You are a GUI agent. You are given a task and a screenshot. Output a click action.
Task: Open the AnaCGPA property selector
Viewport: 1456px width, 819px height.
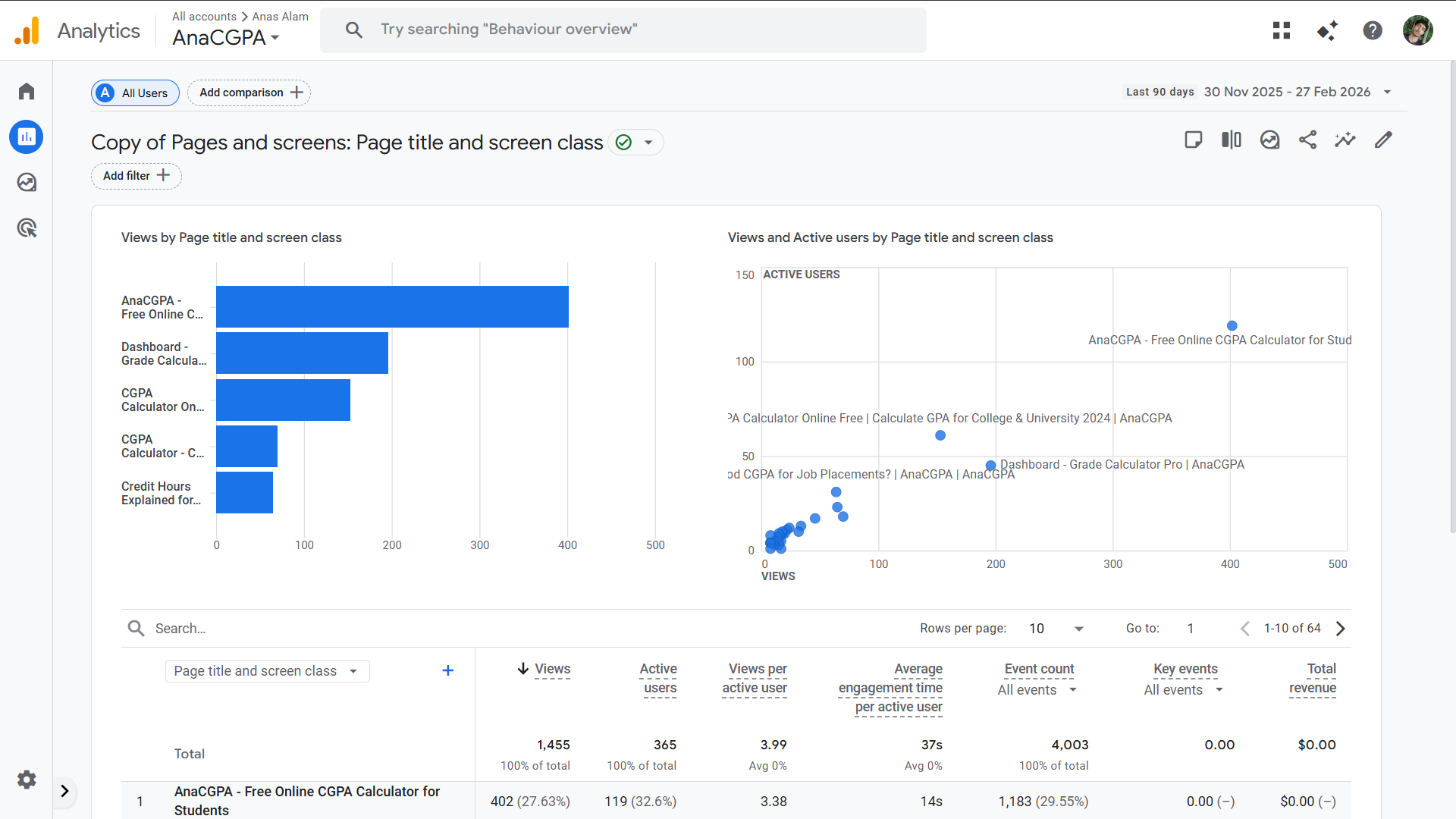pos(226,37)
